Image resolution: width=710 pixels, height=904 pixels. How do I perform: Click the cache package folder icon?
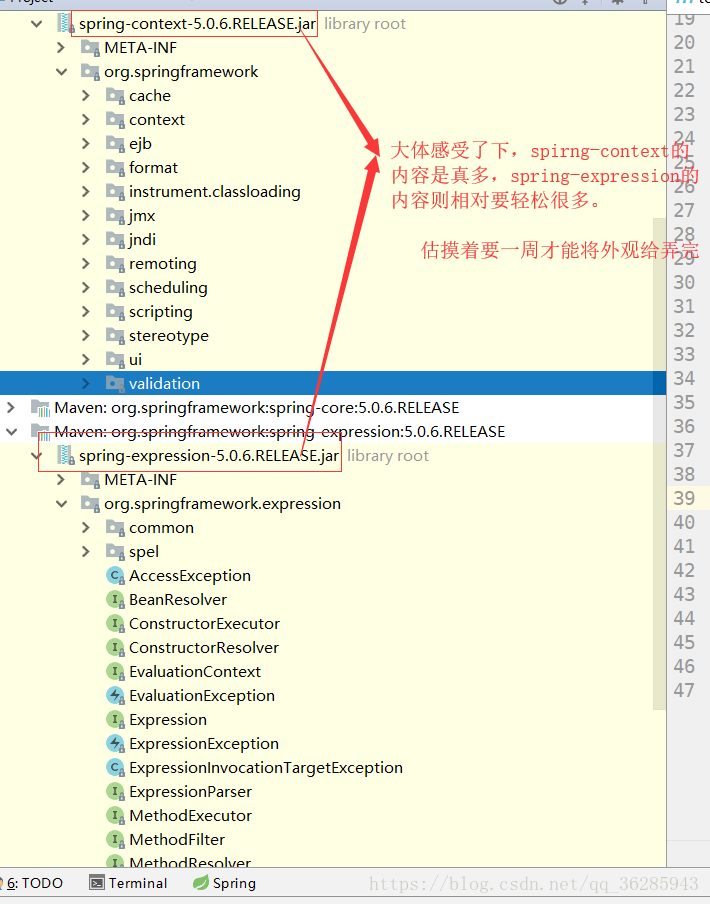[115, 96]
